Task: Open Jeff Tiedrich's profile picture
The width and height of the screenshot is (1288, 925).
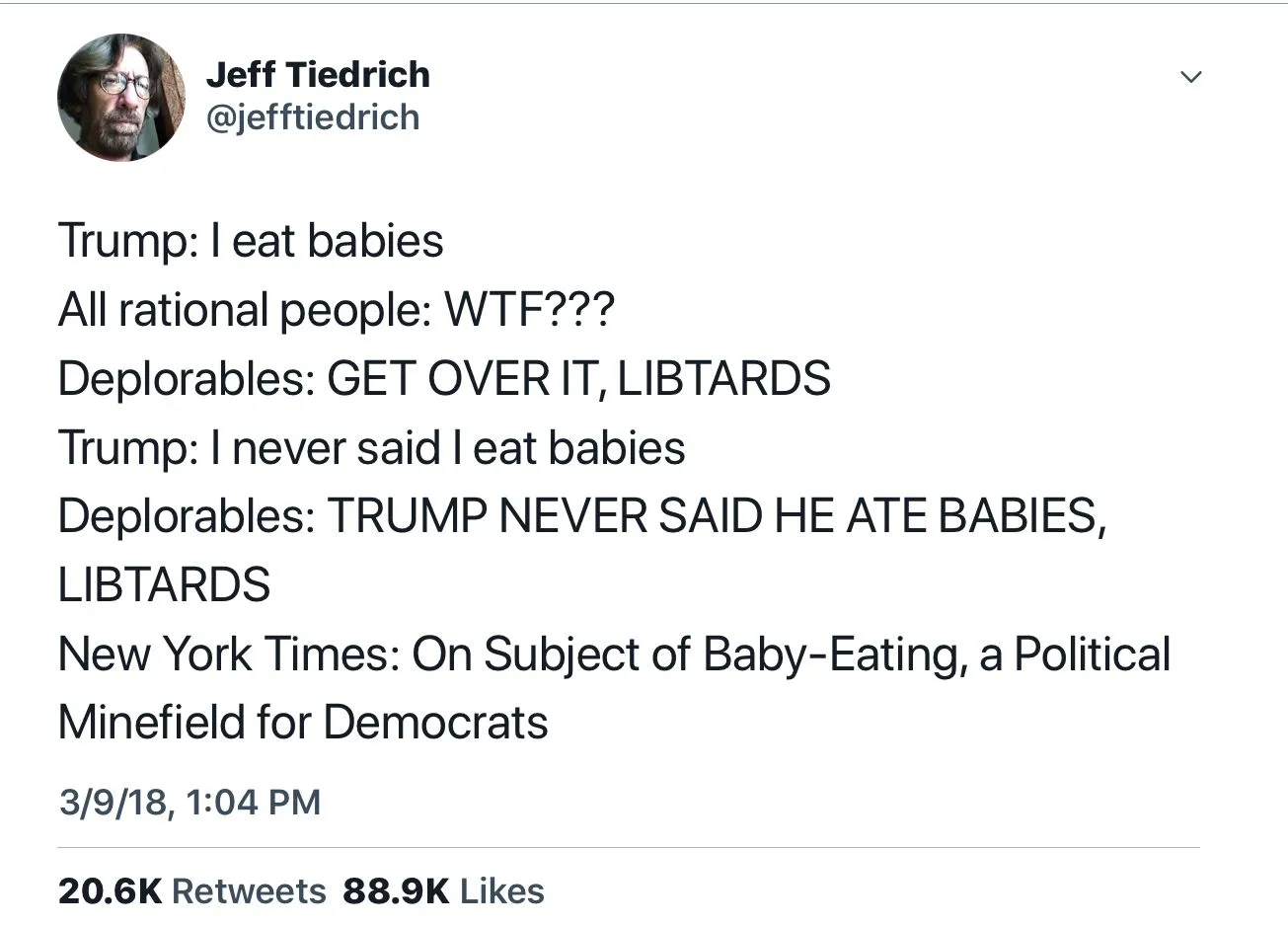Action: click(120, 97)
